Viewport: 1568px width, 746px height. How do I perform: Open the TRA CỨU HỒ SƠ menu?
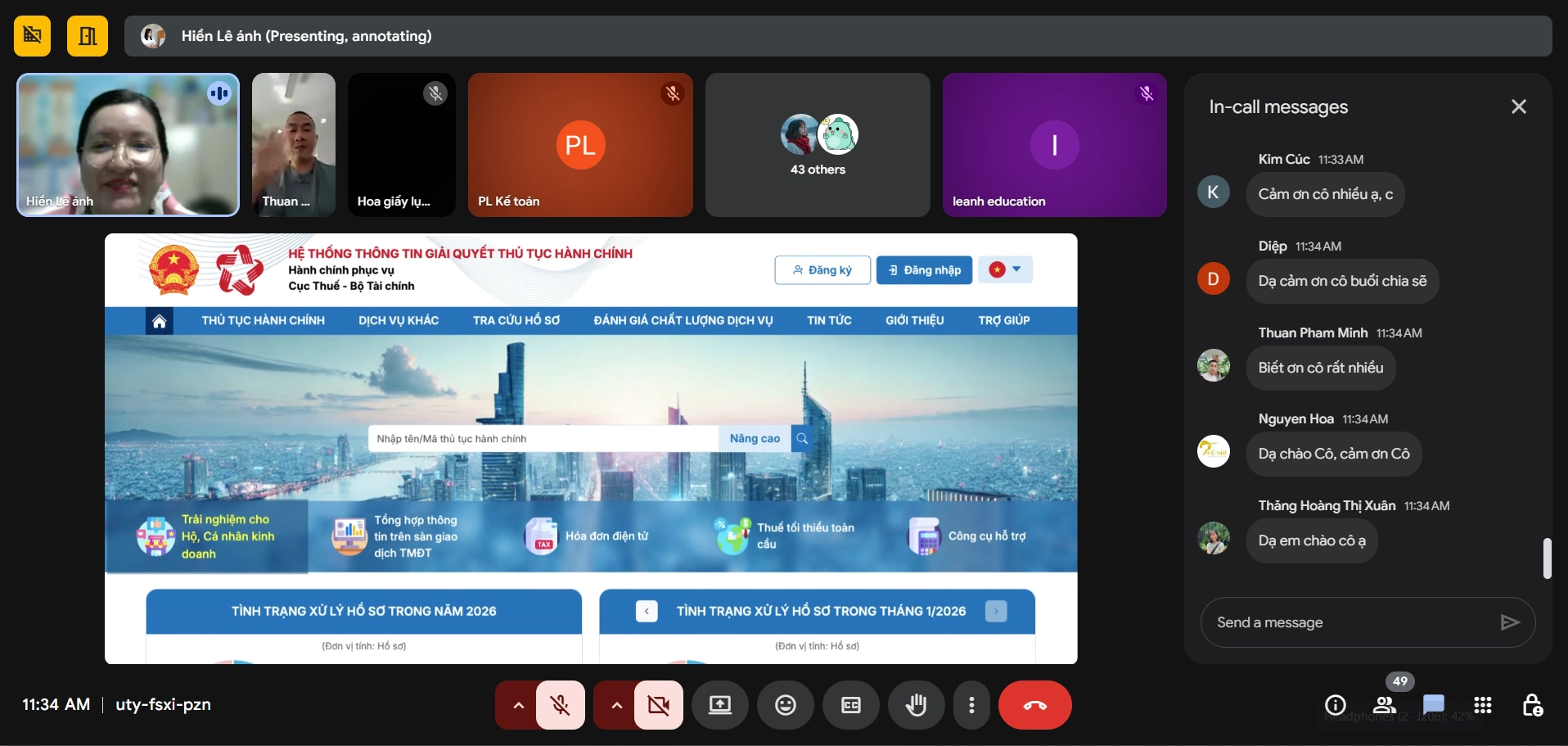point(516,320)
